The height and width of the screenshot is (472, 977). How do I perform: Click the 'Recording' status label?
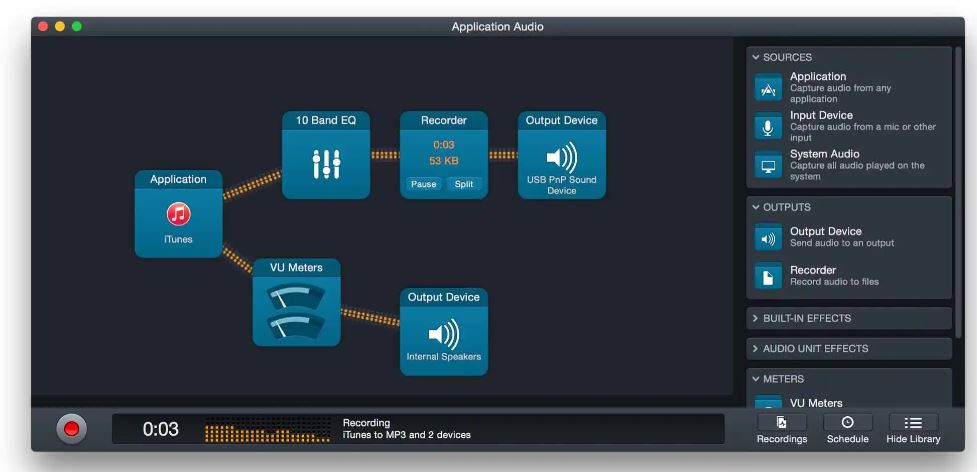pos(366,423)
